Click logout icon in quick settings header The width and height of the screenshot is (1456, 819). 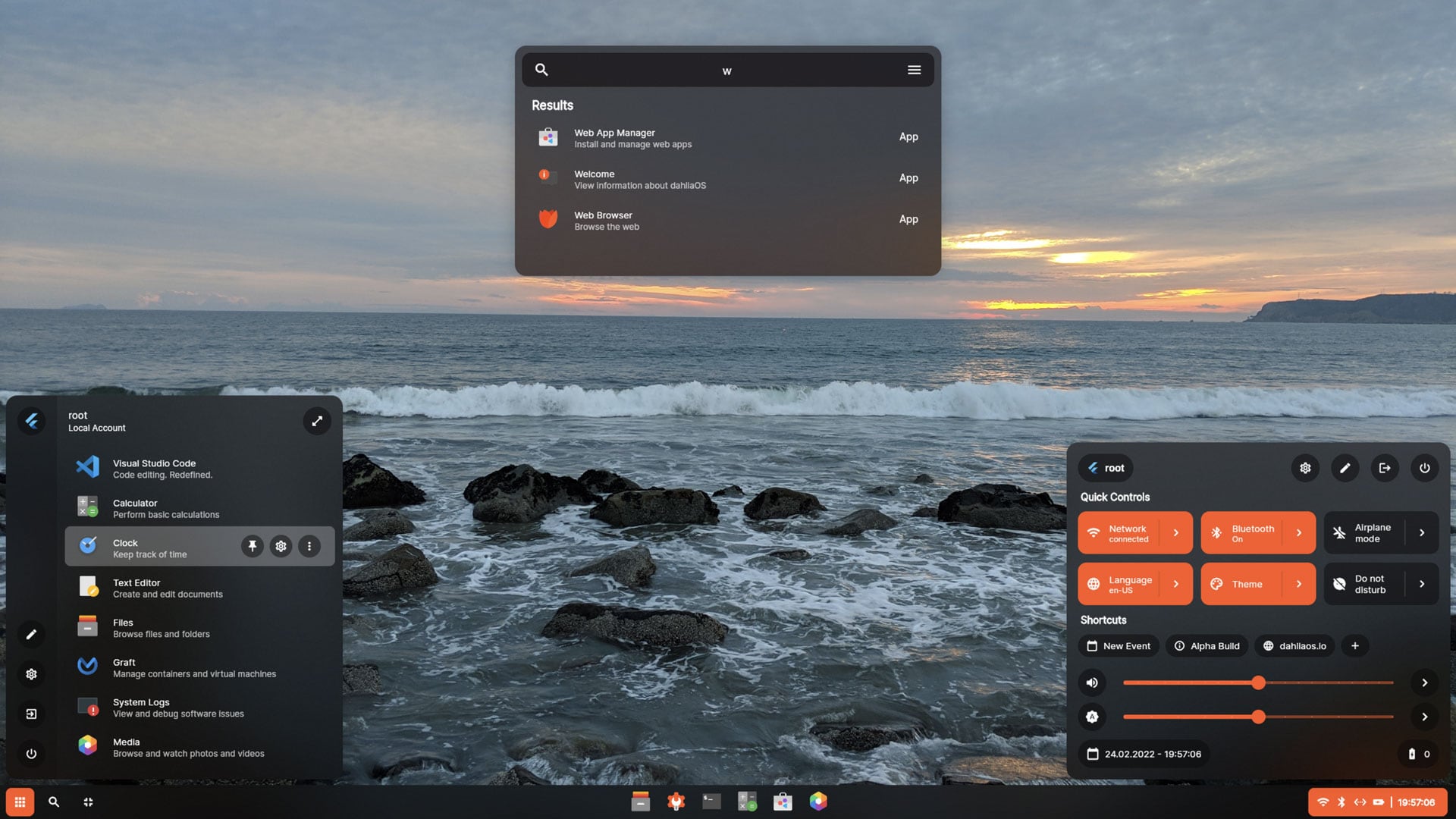coord(1384,468)
